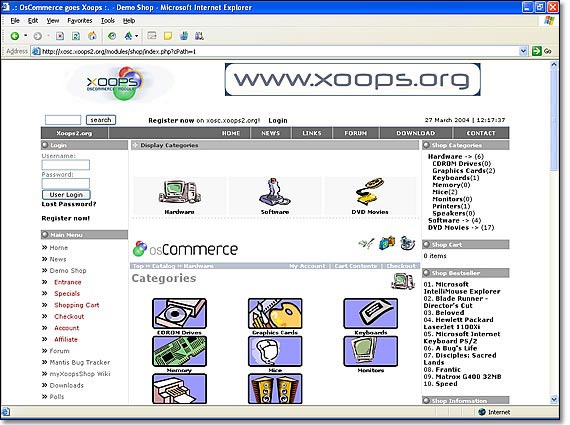Stop page loading with the Stop icon
Screen dimensions: 570x425
(60, 36)
